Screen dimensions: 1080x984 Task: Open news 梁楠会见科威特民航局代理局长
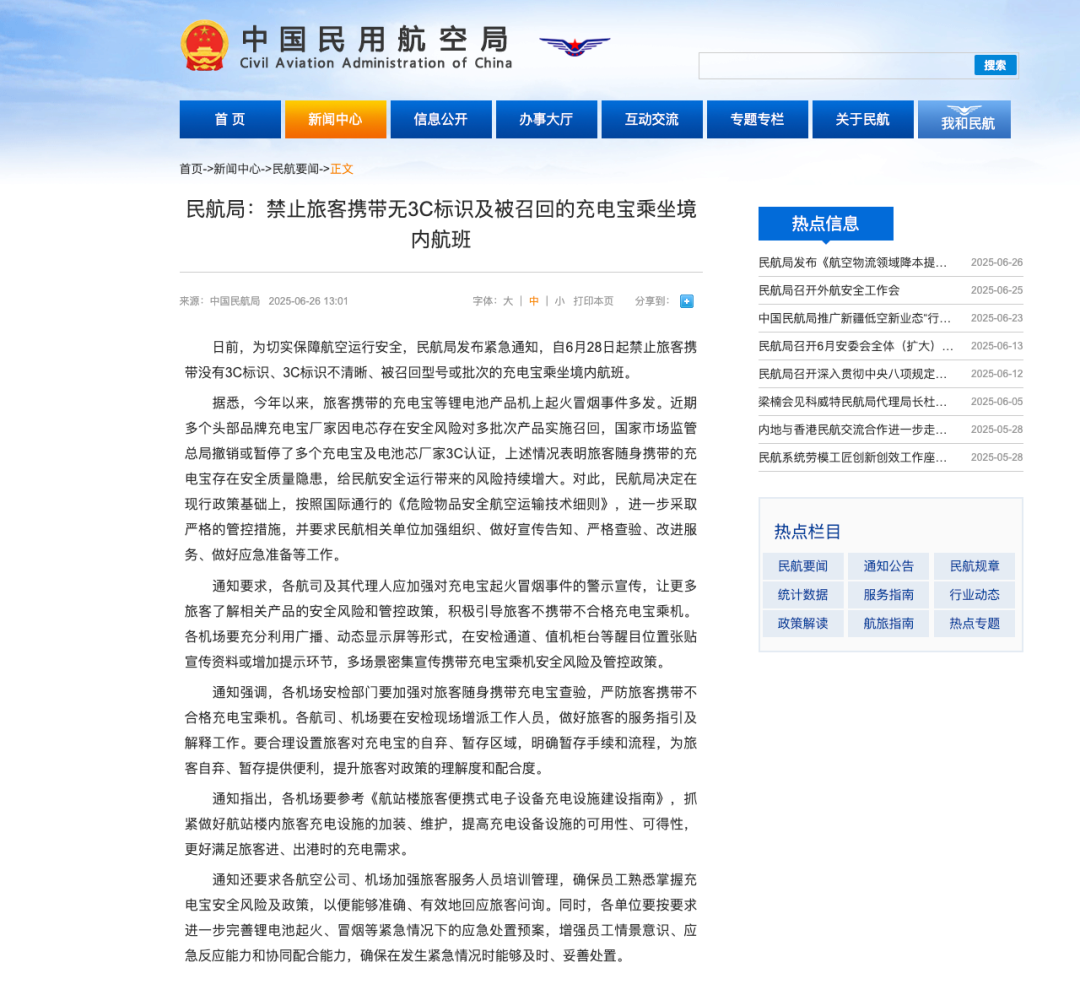pyautogui.click(x=853, y=401)
